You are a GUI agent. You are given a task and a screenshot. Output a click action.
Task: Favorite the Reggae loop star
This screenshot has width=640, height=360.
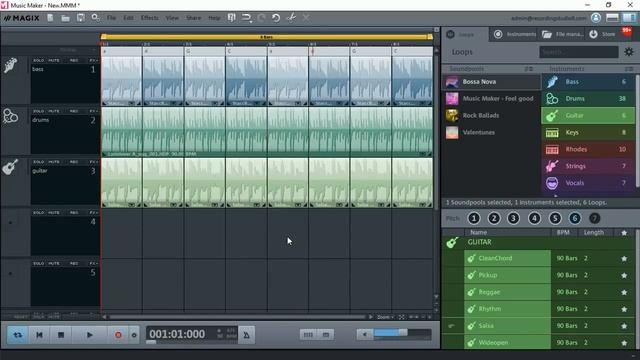tap(624, 292)
